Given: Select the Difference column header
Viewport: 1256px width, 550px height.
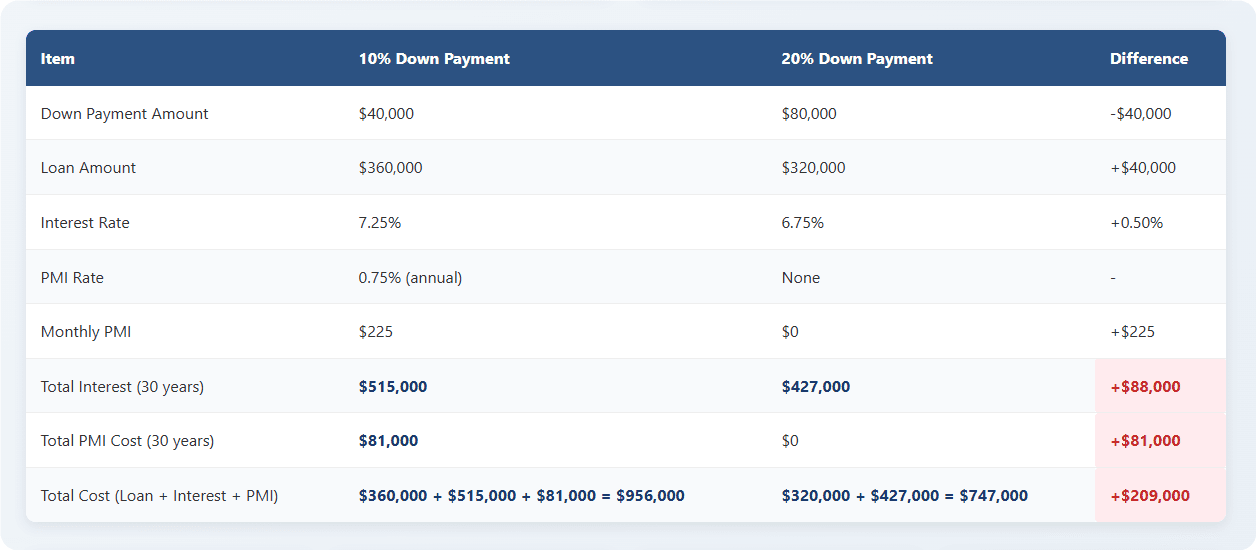Looking at the screenshot, I should pos(1149,59).
